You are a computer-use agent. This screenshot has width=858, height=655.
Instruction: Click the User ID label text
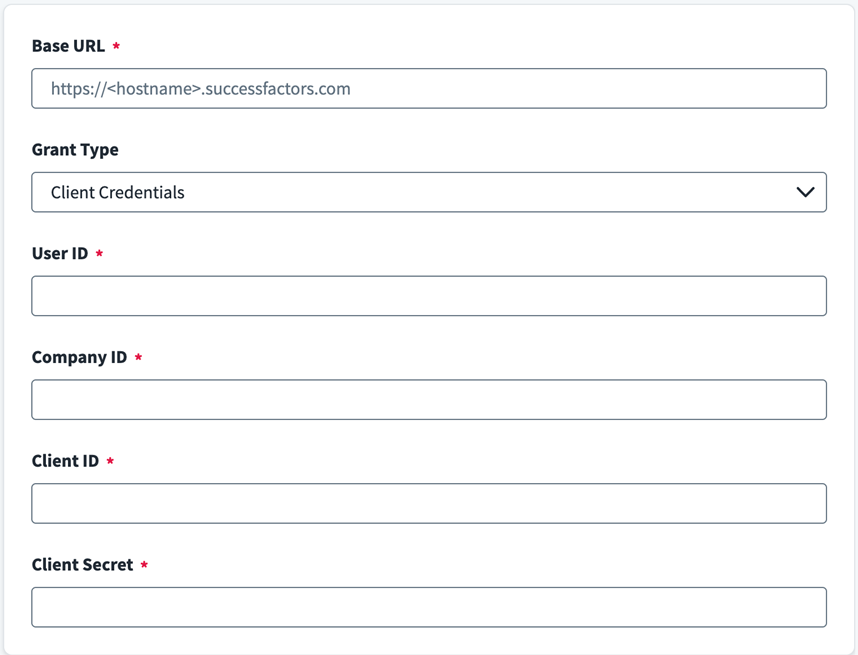coord(60,254)
